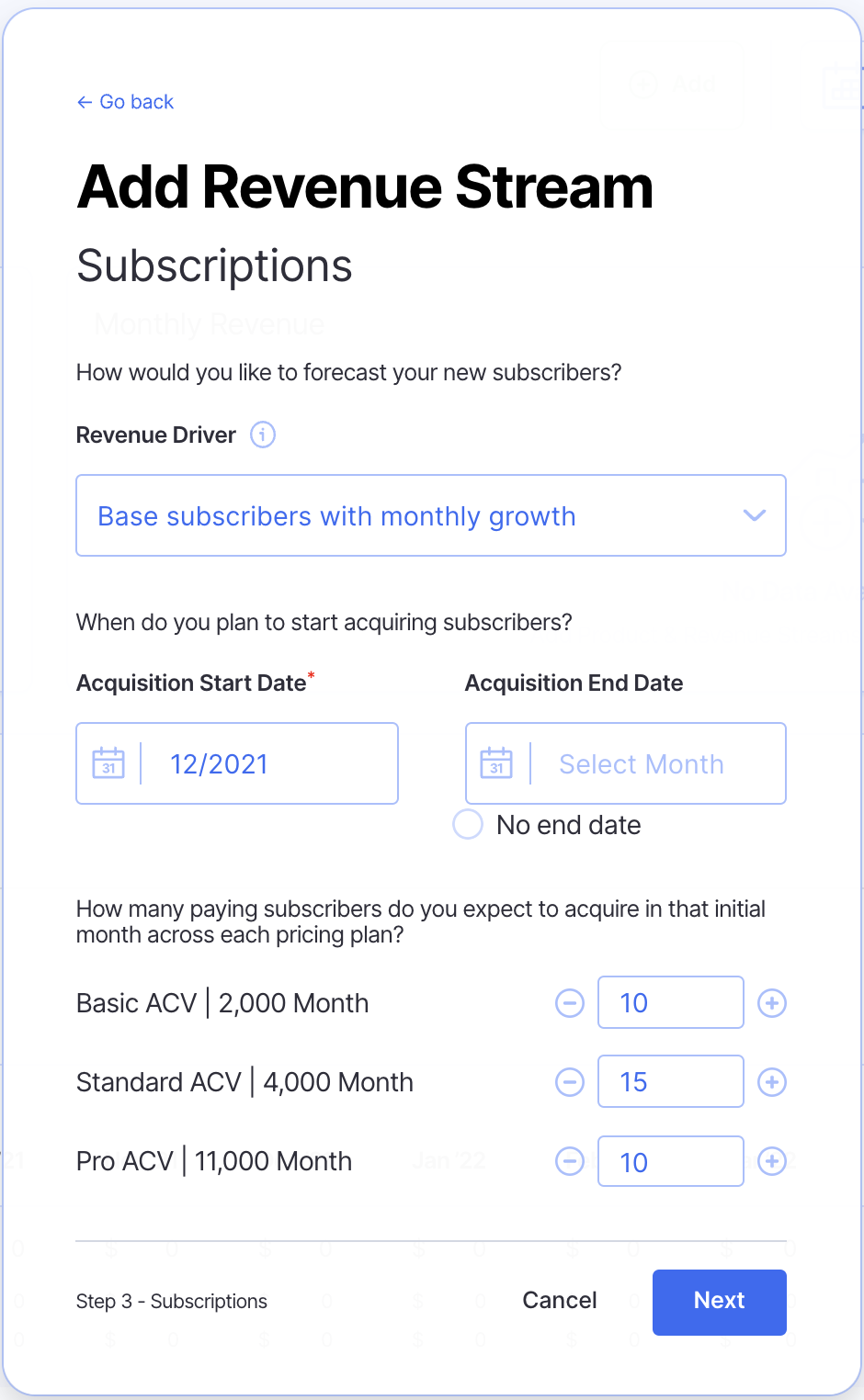The height and width of the screenshot is (1400, 864).
Task: Click the 12/2021 start date field
Action: click(x=267, y=764)
